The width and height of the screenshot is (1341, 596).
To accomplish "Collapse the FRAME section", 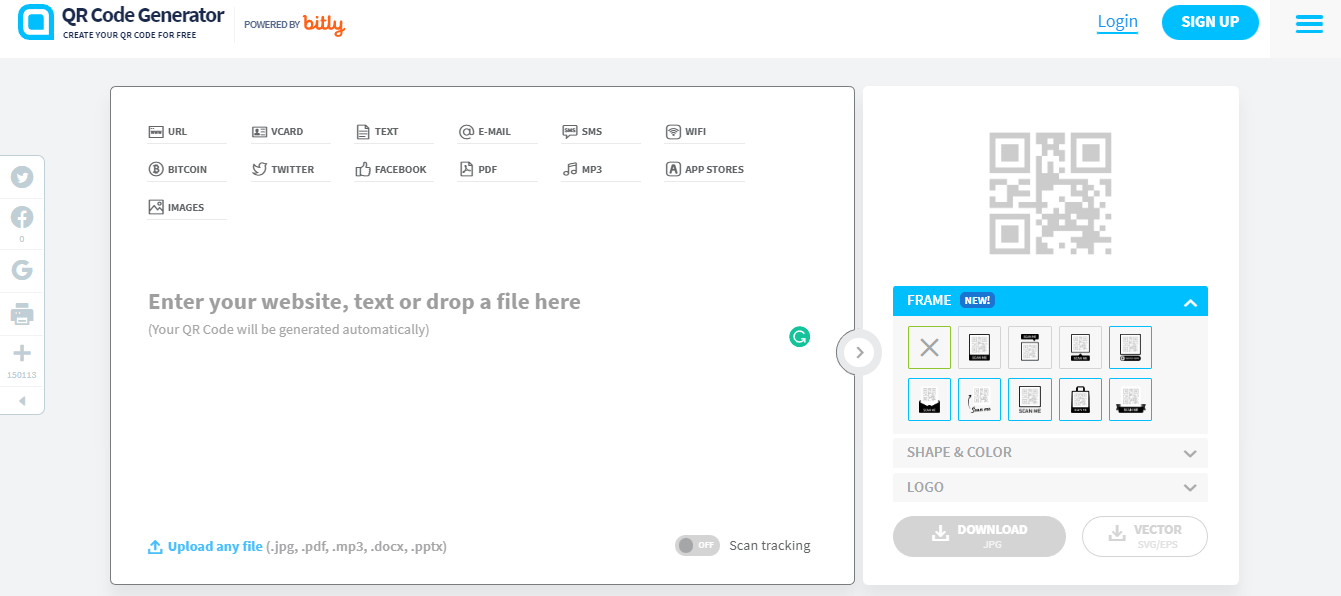I will click(1189, 300).
